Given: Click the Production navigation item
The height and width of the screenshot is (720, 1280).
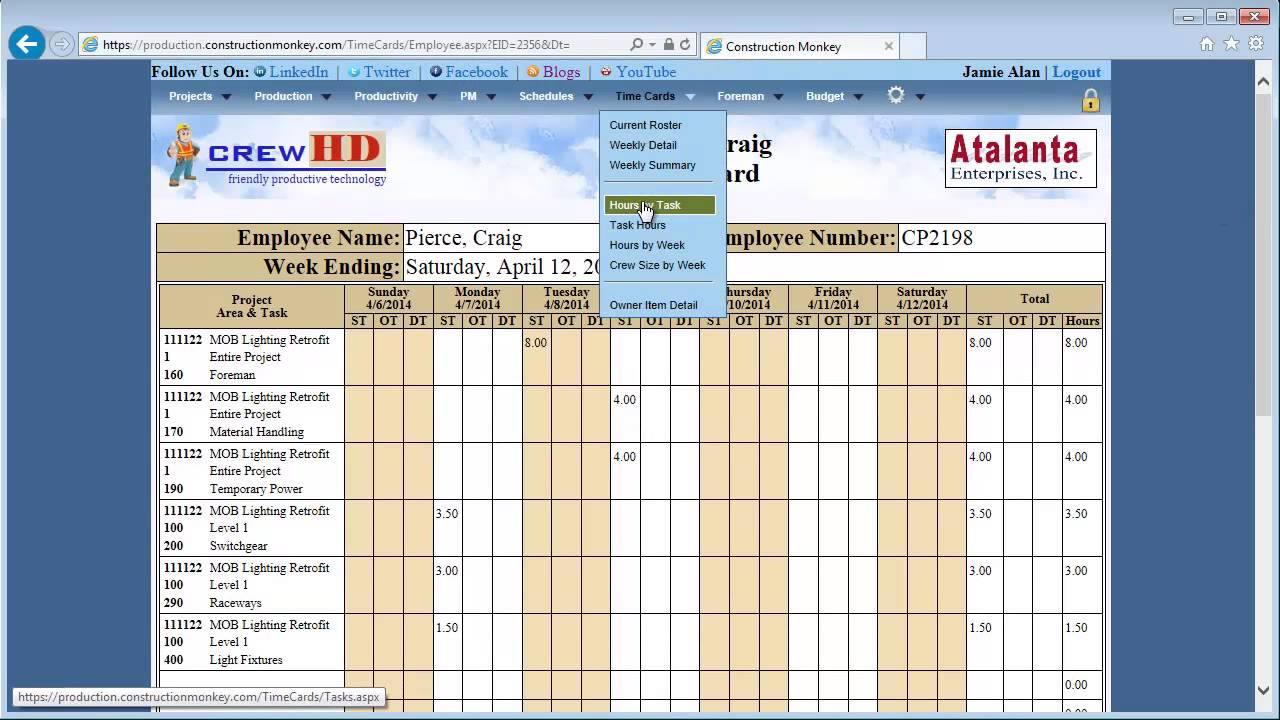Looking at the screenshot, I should click(283, 96).
